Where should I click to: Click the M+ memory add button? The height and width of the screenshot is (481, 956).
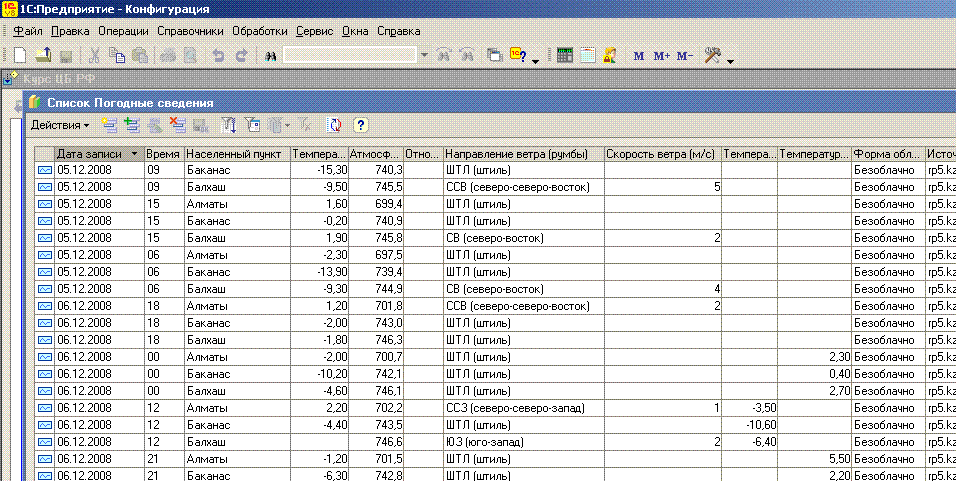pyautogui.click(x=661, y=56)
